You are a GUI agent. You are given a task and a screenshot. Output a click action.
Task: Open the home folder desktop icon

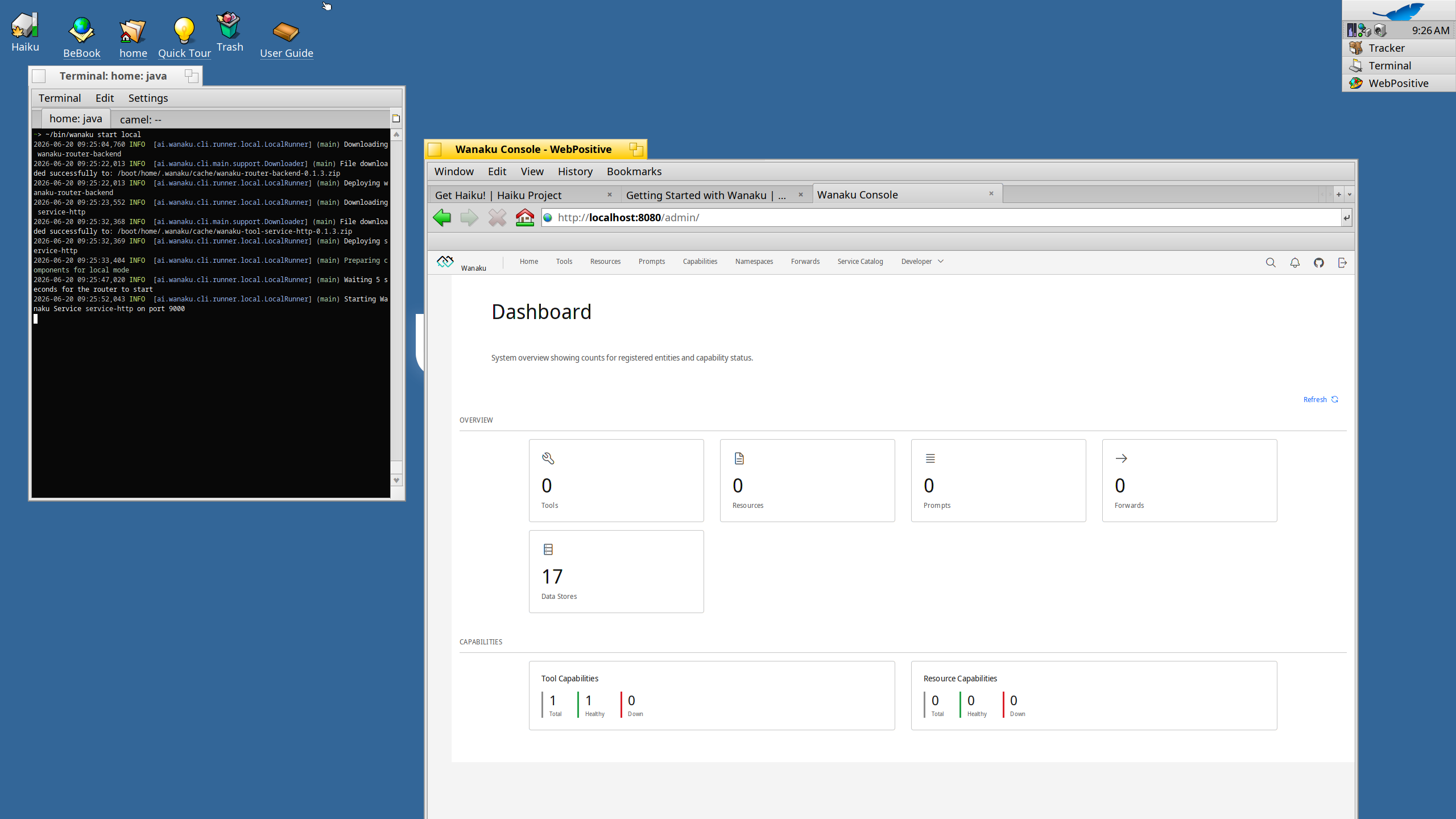133,38
